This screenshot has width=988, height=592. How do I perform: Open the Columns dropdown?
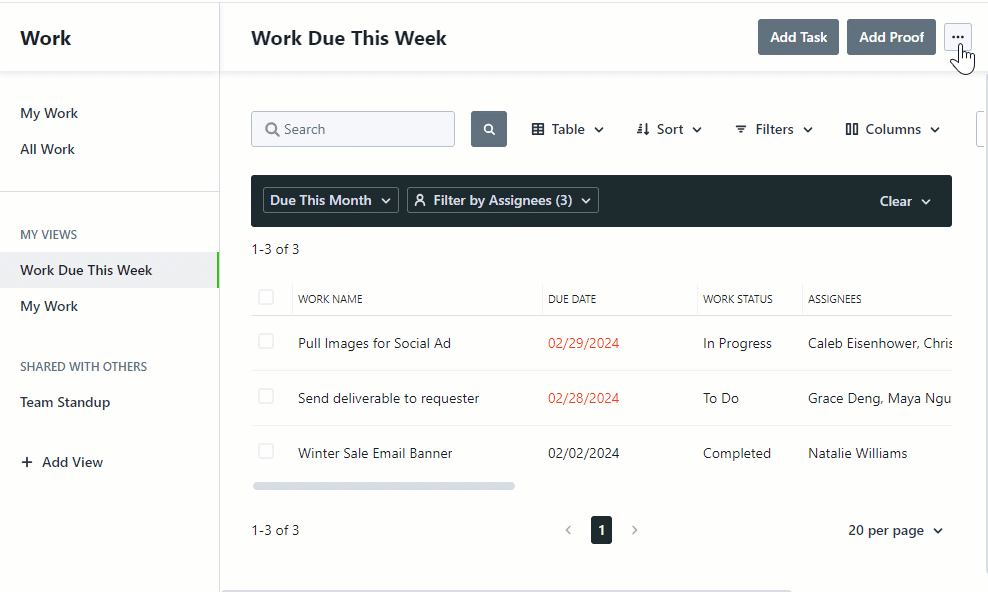coord(892,129)
